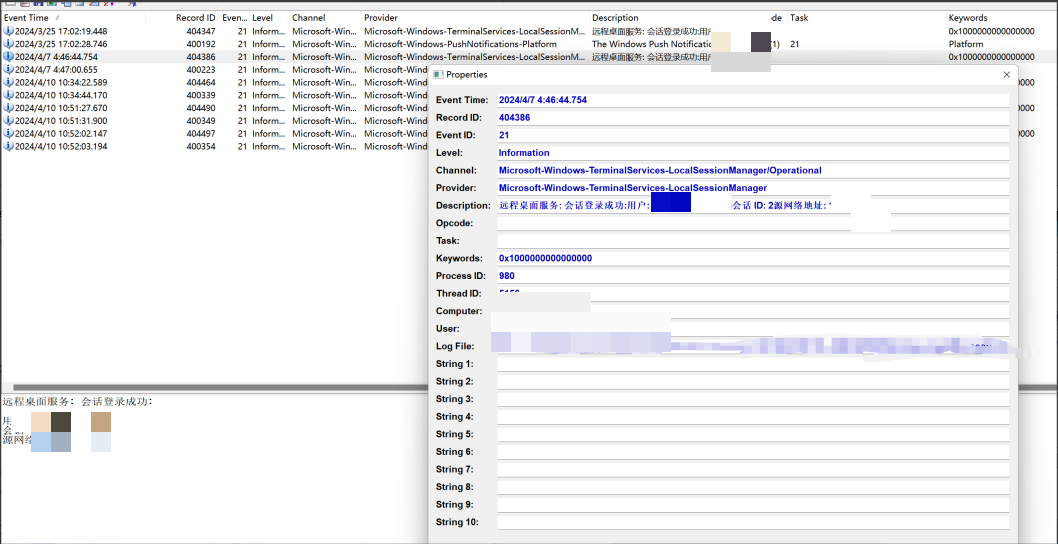Click the info icon for the 2024/4/10 10:51:27.670 event

pos(8,108)
